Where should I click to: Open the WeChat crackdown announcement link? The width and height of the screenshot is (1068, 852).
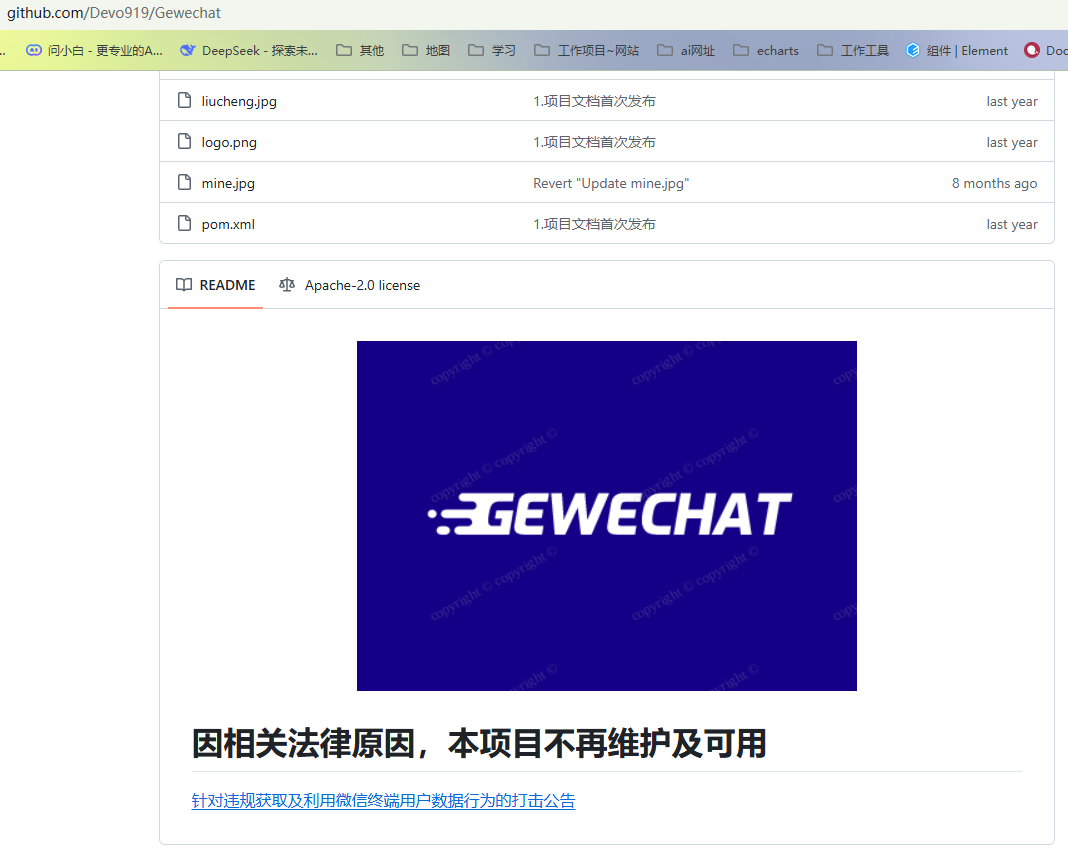[x=383, y=801]
